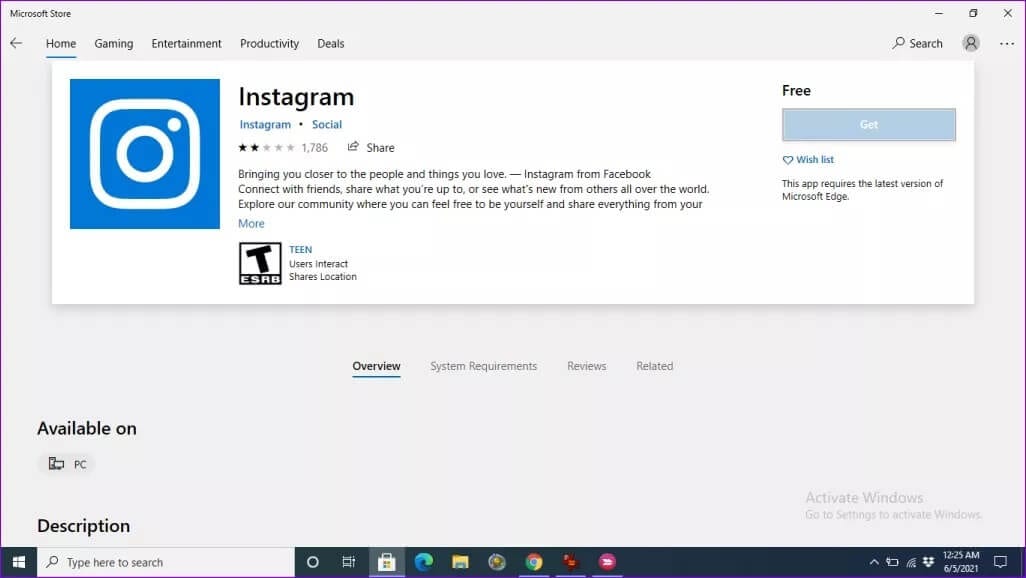Click the ESRB Teen rating badge

point(260,263)
